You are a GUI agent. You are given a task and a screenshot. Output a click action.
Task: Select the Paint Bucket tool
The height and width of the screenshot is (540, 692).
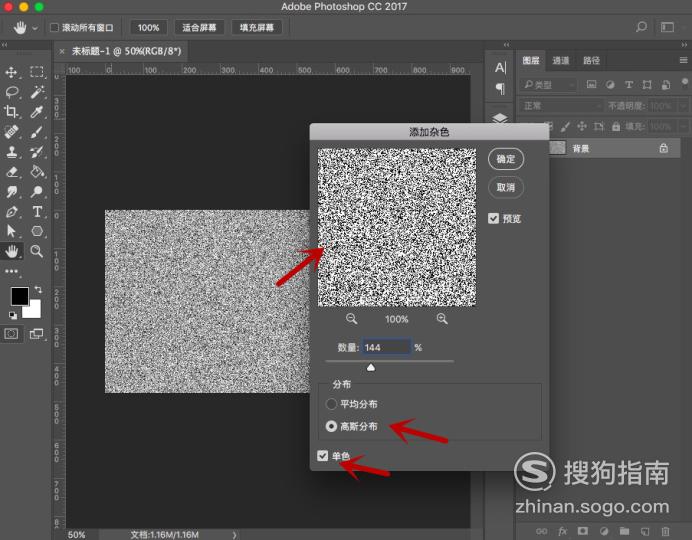point(37,172)
